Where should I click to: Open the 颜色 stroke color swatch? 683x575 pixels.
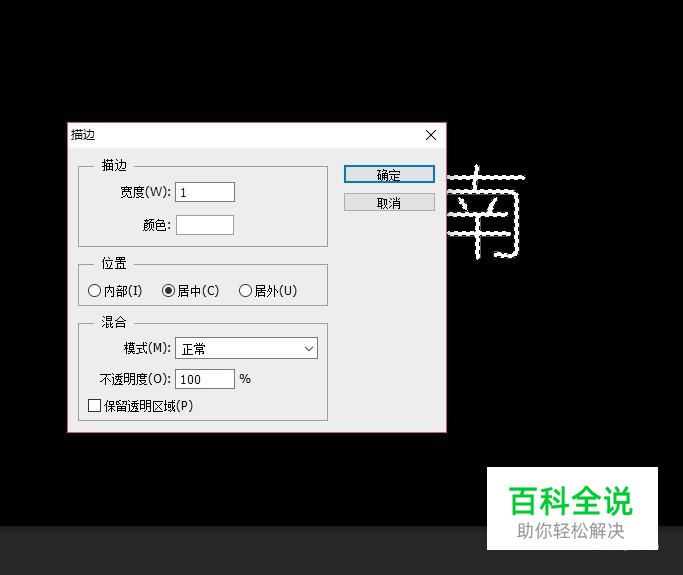[x=205, y=225]
